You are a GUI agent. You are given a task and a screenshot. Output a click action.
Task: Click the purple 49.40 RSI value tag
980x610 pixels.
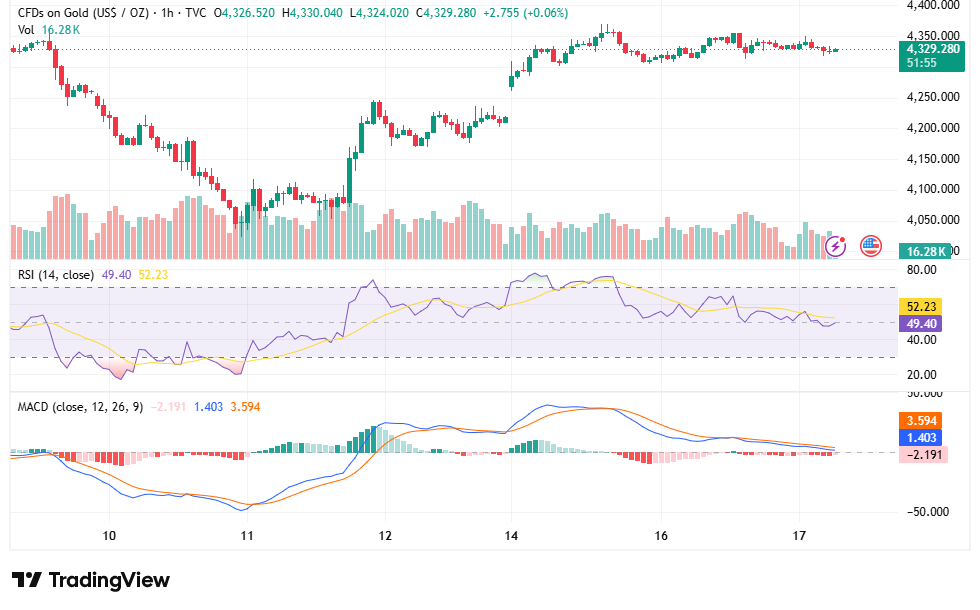(921, 323)
